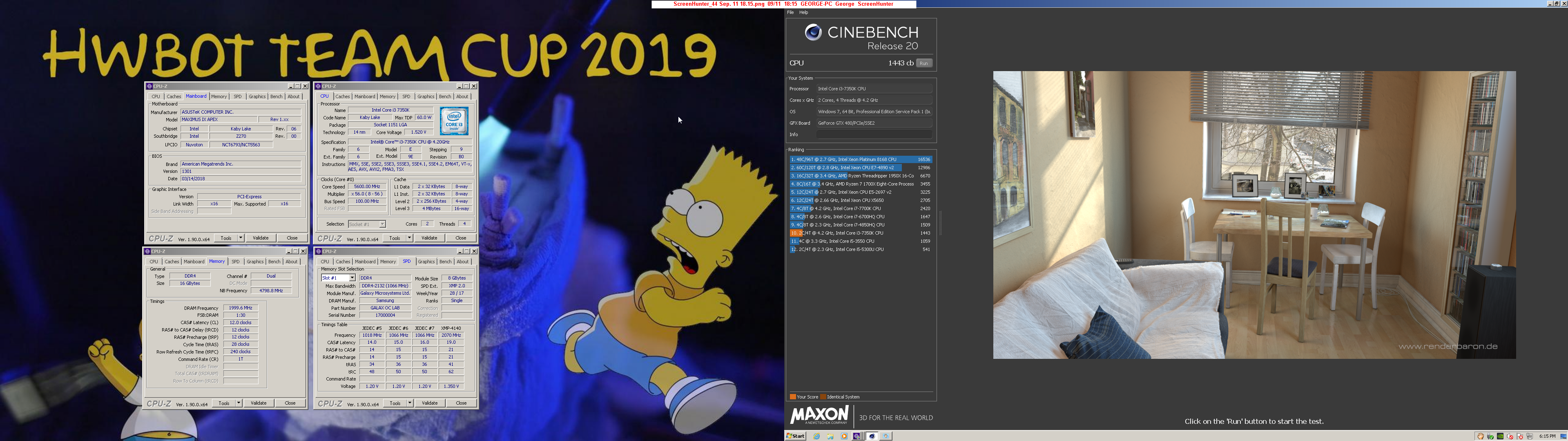This screenshot has height=441, width=1568.
Task: Select ranking row Ryzen 7 1700X Eight-Core
Action: pyautogui.click(x=861, y=184)
